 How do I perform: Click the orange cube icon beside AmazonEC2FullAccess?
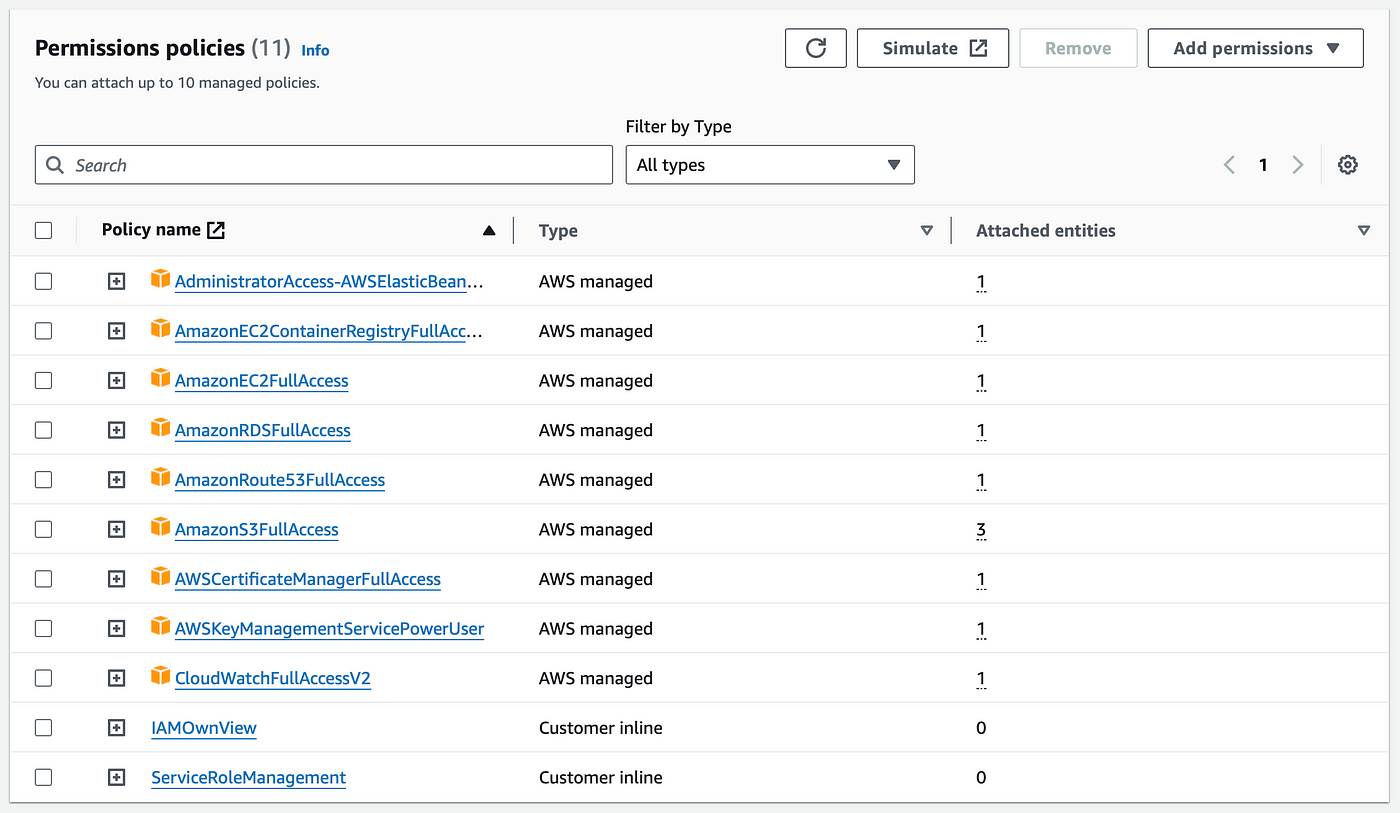click(160, 378)
